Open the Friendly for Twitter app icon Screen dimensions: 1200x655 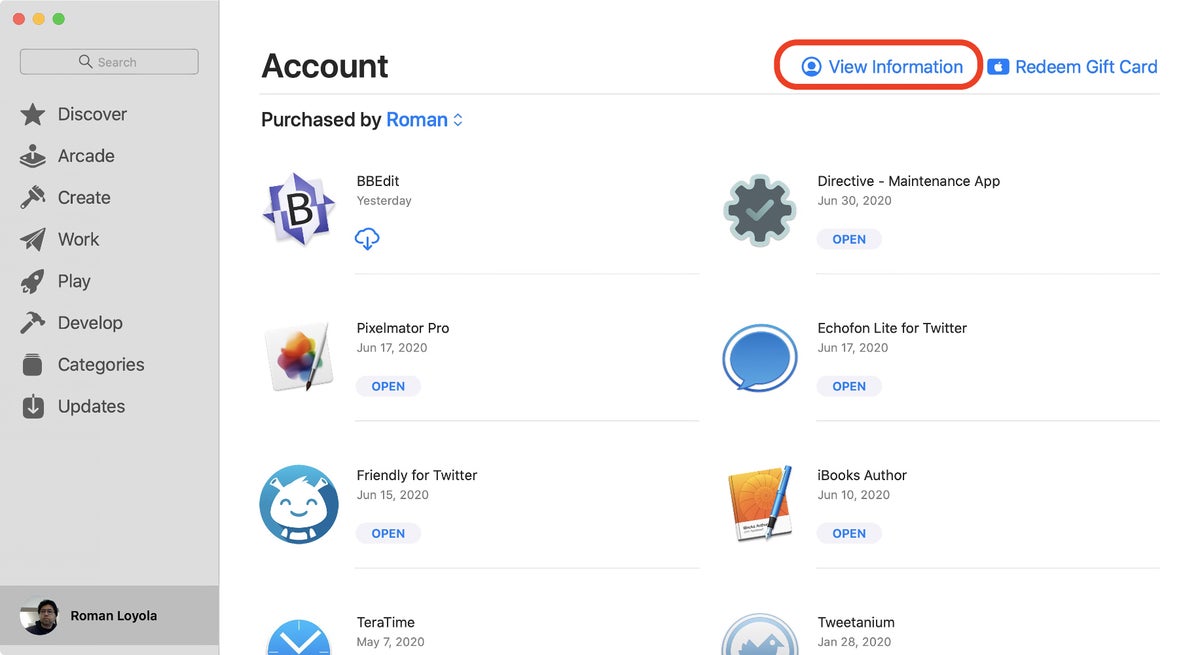[298, 504]
